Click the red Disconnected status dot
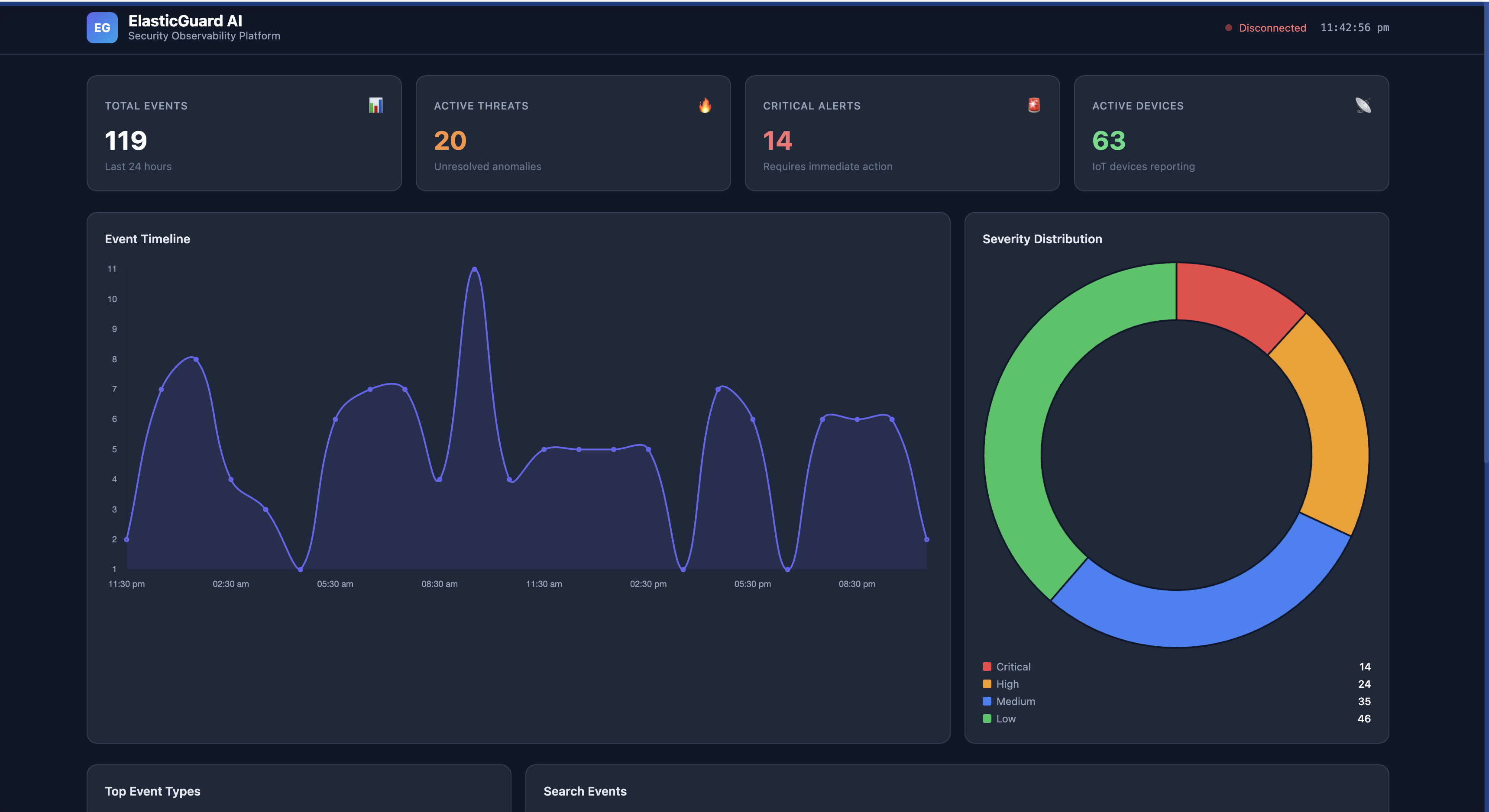Viewport: 1489px width, 812px height. 1228,28
